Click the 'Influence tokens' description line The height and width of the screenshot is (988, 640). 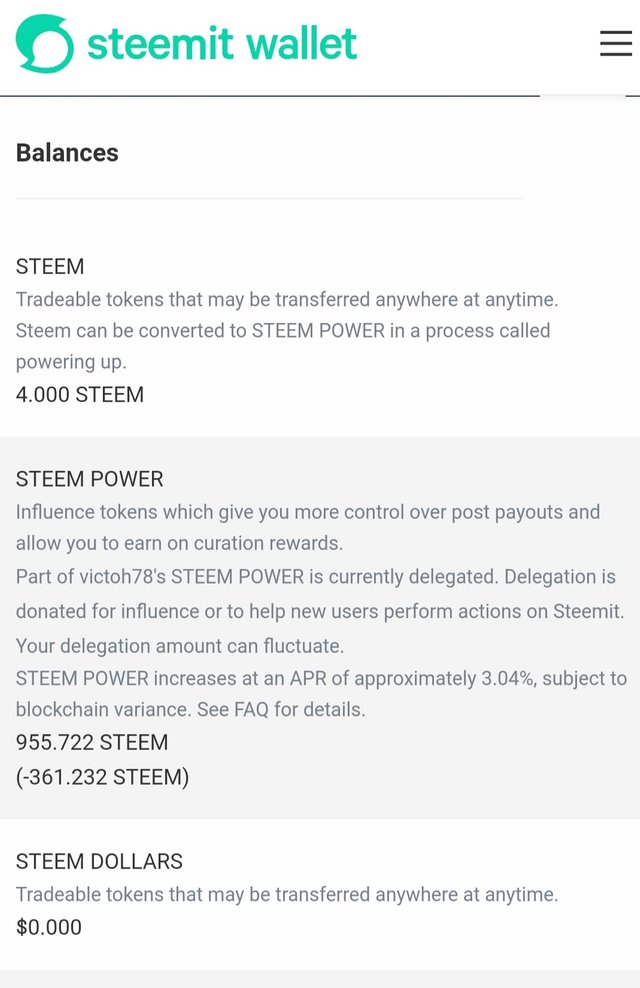(x=307, y=512)
